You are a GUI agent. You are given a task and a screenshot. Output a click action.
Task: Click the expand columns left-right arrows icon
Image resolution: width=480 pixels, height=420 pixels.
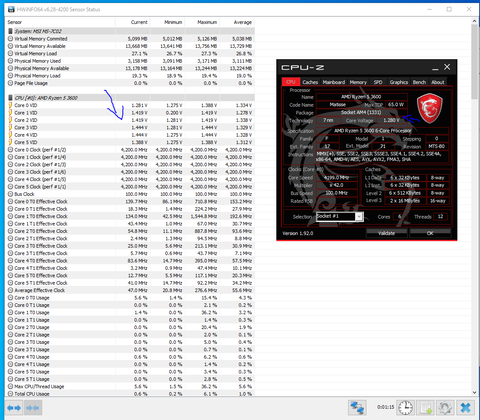(x=14, y=408)
